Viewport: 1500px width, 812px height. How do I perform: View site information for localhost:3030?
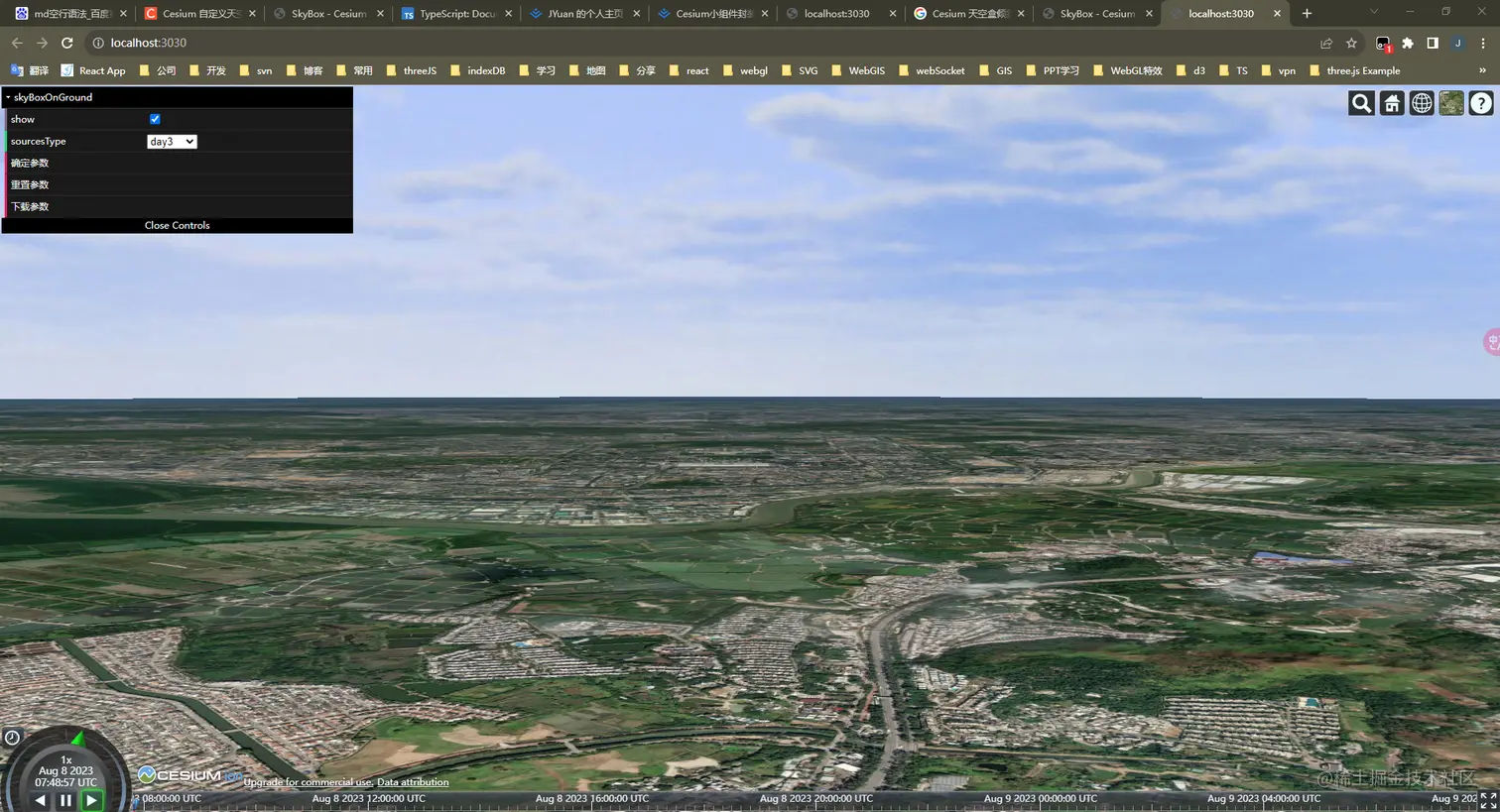pyautogui.click(x=98, y=43)
